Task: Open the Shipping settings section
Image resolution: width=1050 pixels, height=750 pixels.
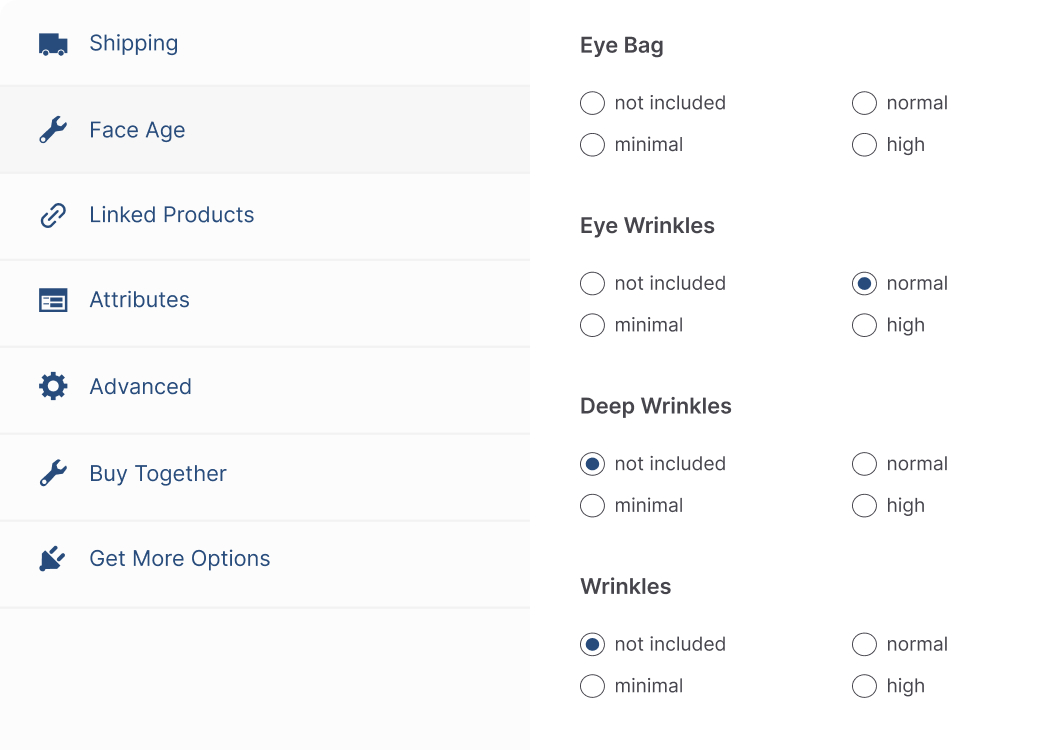Action: 133,43
